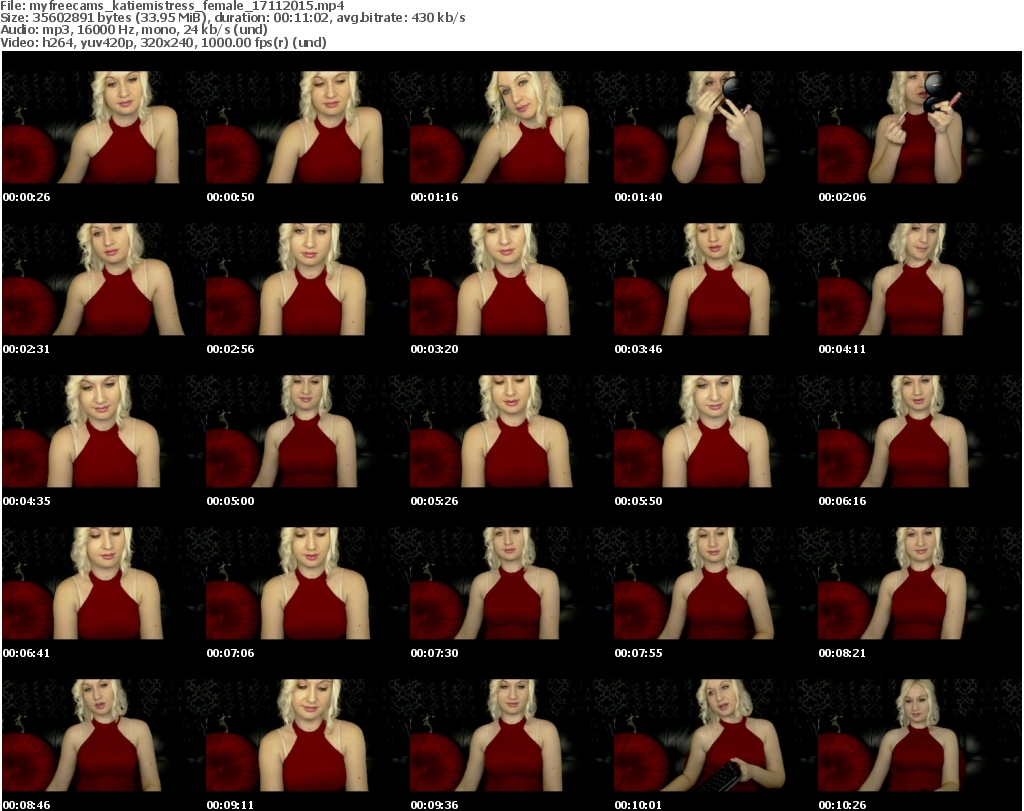
Task: Click the timestamp label 00:04:35
Action: [26, 501]
